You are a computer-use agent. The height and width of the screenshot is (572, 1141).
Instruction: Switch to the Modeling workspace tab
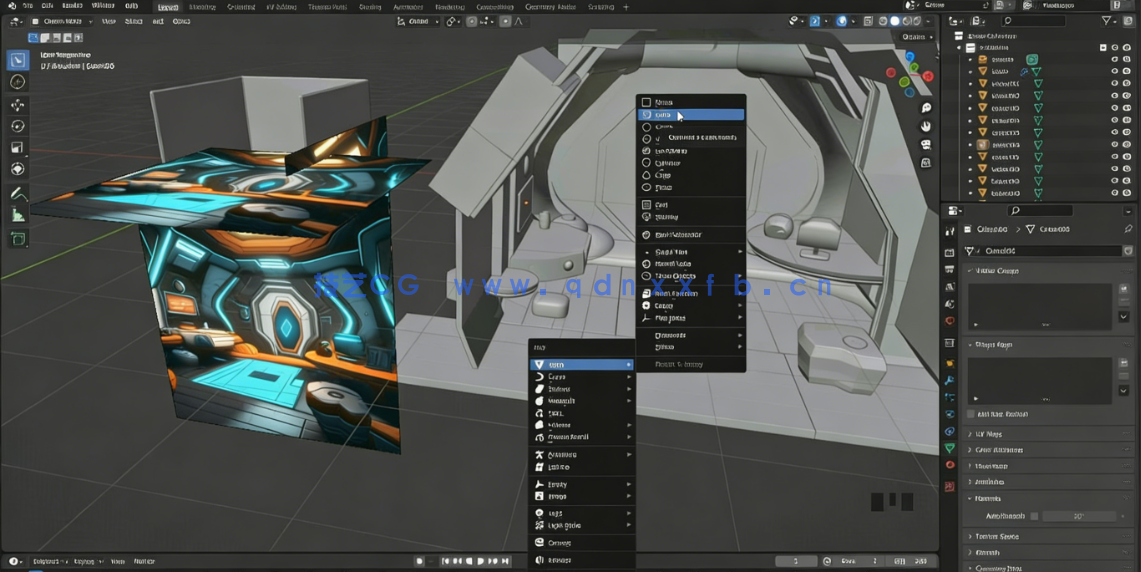tap(202, 7)
